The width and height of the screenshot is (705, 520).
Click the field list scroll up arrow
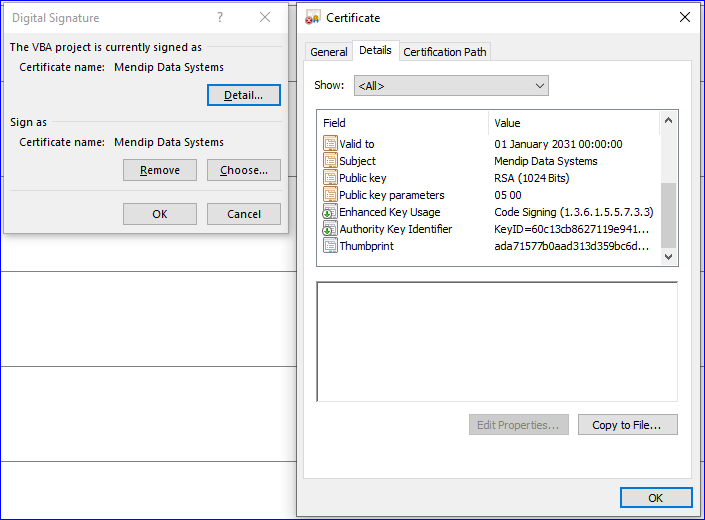[668, 120]
